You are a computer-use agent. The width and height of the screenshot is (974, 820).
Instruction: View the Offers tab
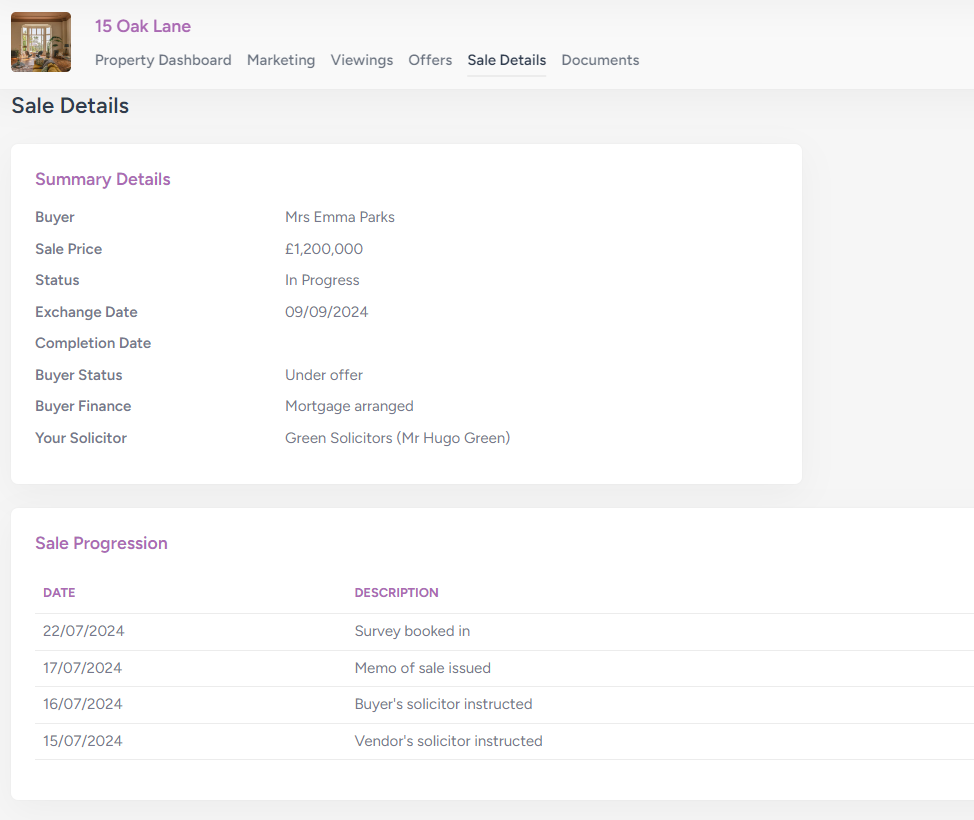tap(430, 60)
